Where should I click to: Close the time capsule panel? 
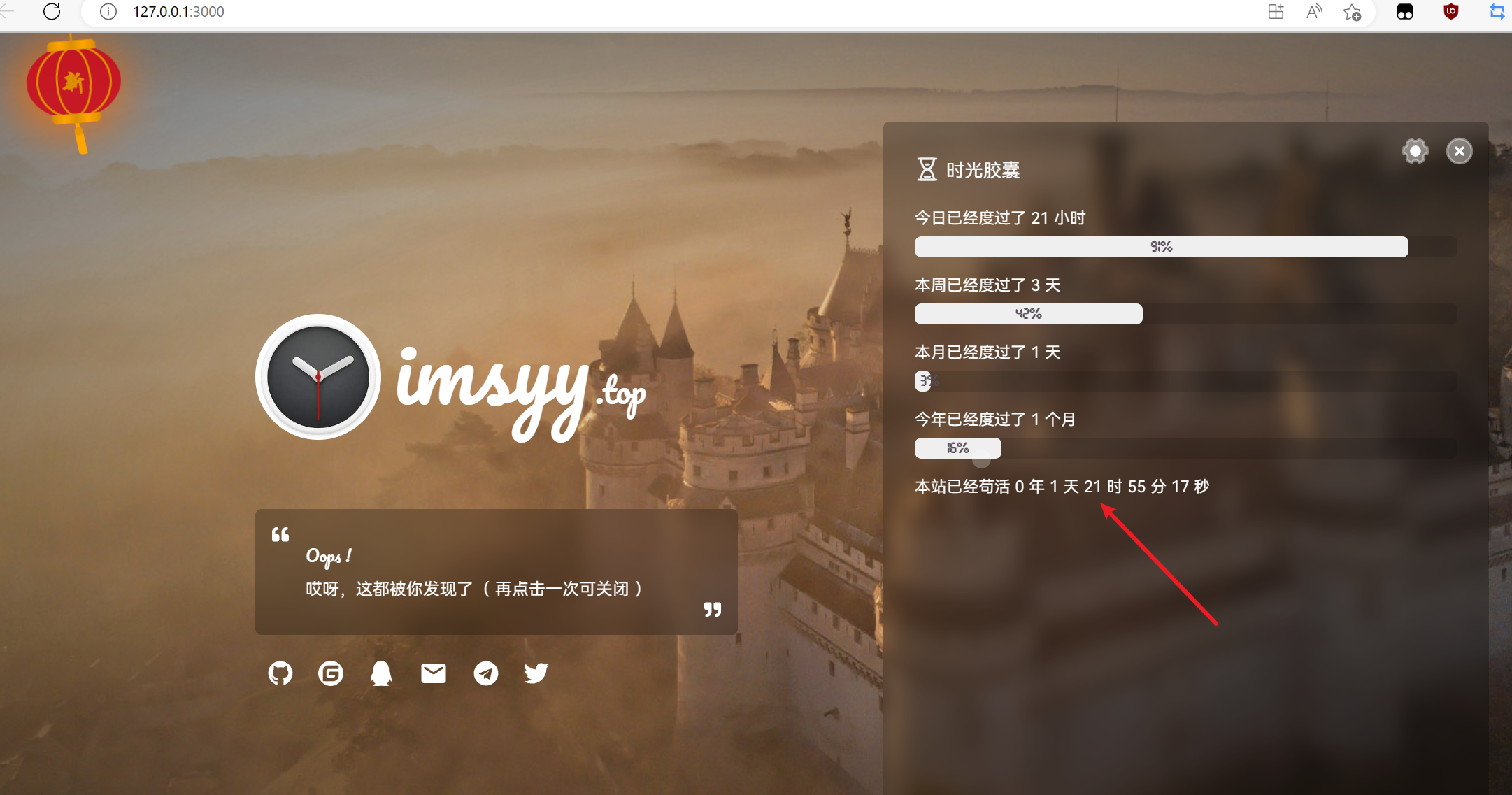click(x=1460, y=151)
